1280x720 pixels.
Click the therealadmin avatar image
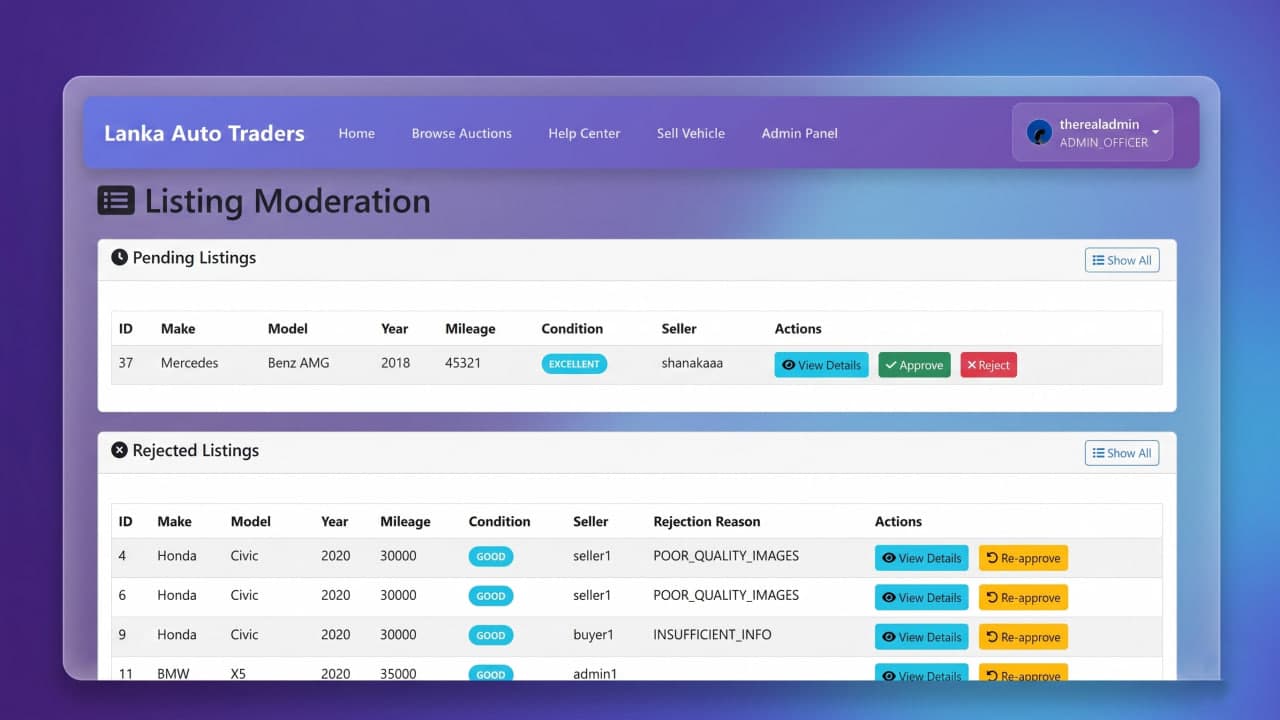[1039, 132]
